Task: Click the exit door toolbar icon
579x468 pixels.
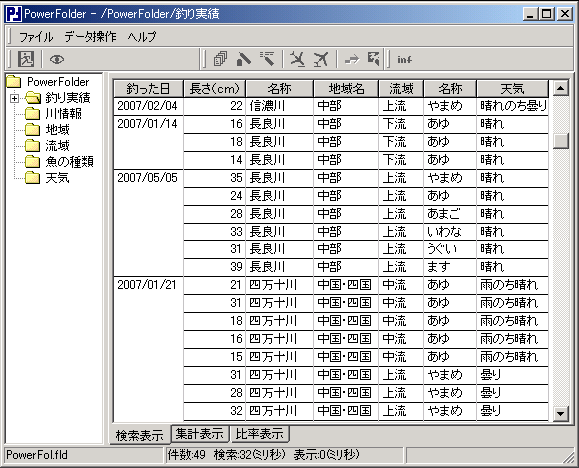Action: 26,59
